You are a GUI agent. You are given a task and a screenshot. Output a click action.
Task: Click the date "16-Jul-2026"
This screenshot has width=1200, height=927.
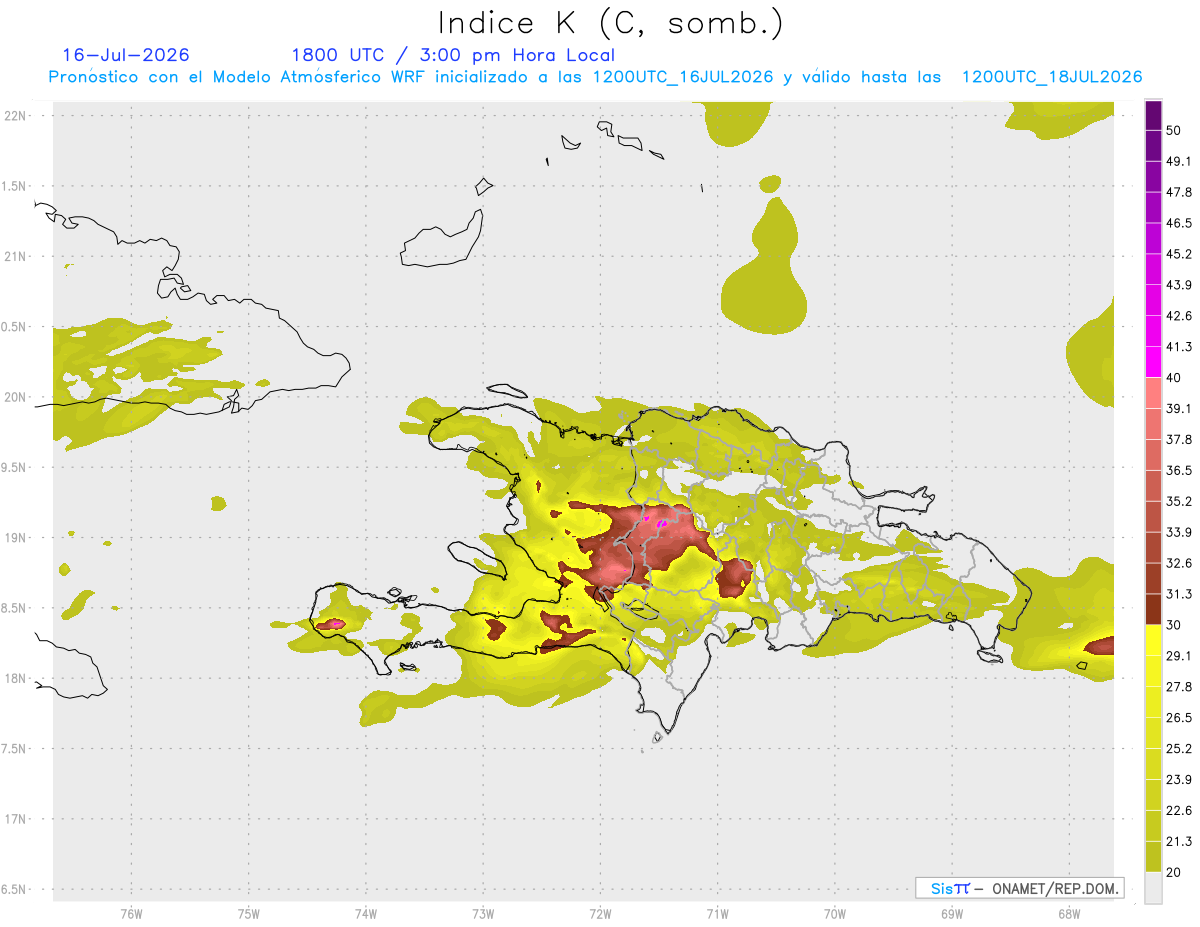click(x=126, y=55)
